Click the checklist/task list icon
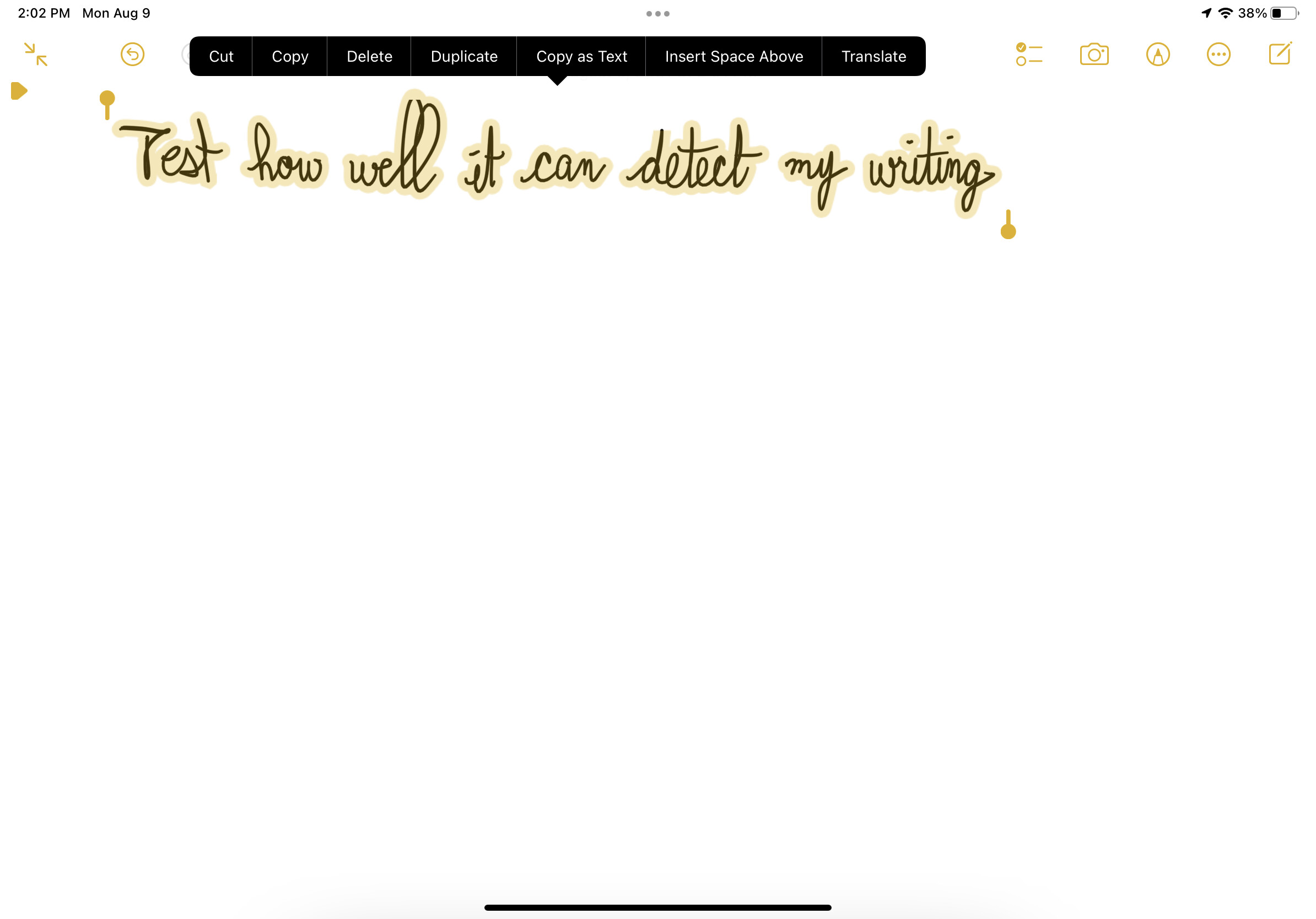The image size is (1316, 919). coord(1030,55)
